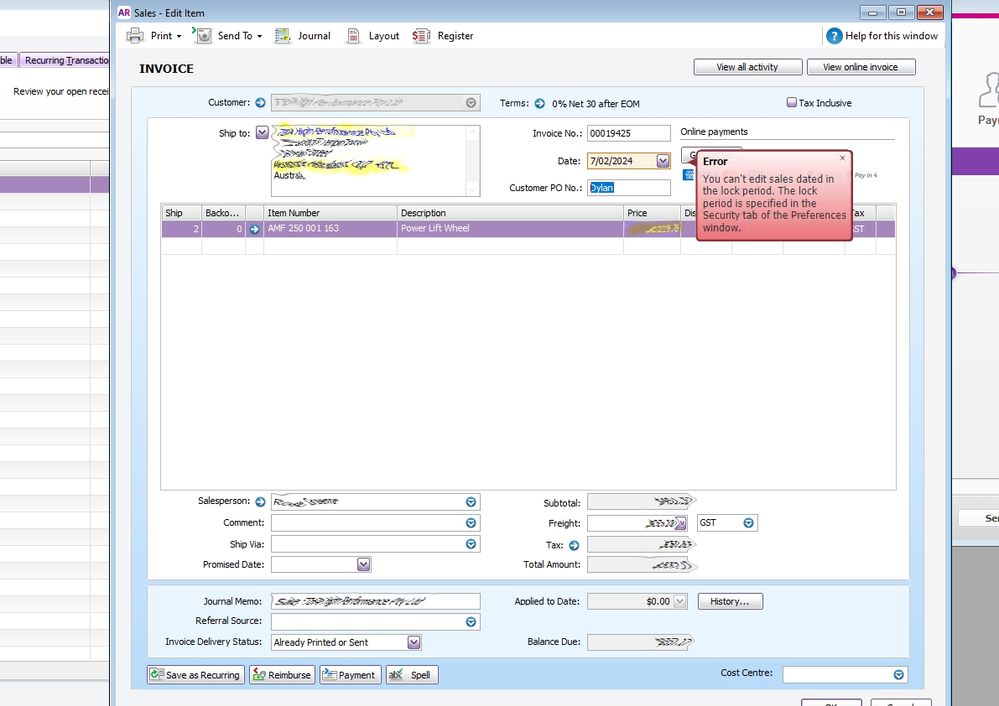This screenshot has width=999, height=706.
Task: Switch to the Recurring Transactions tab
Action: pos(65,61)
